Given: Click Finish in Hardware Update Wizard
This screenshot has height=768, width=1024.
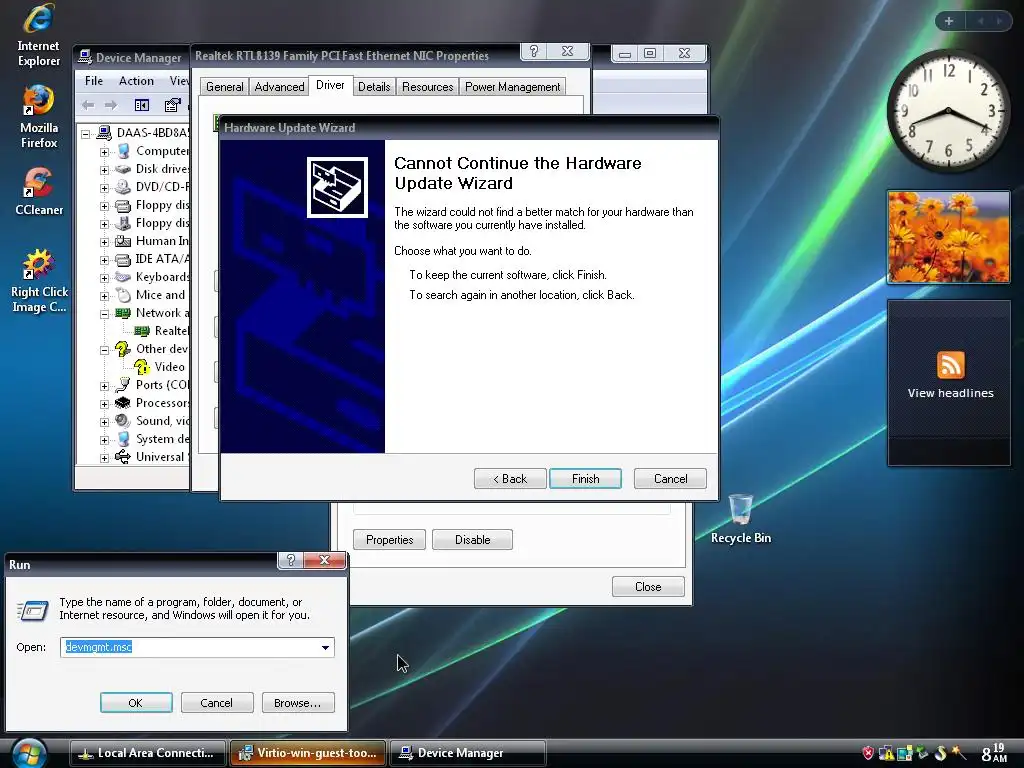Looking at the screenshot, I should 585,479.
